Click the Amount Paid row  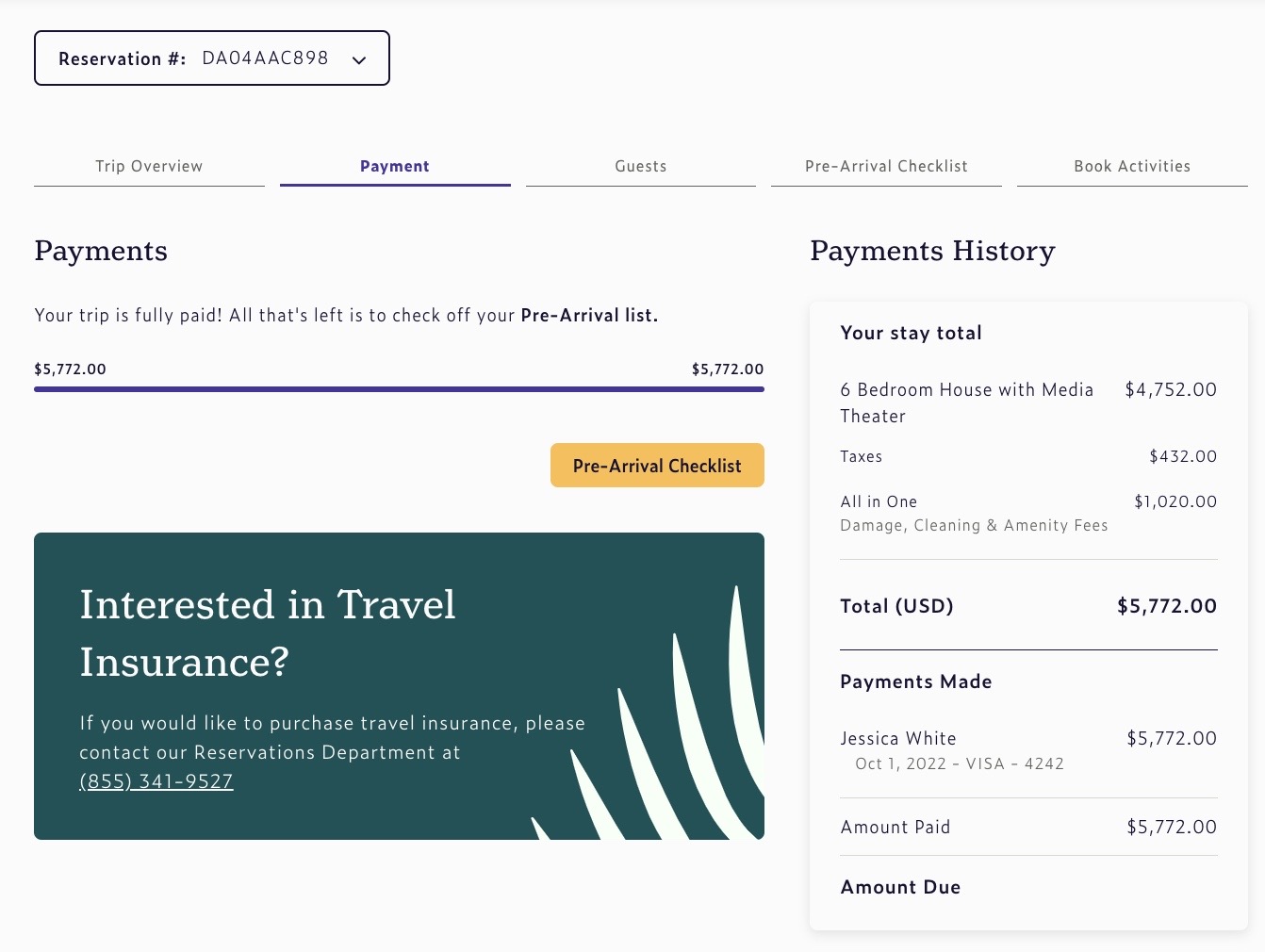[1027, 828]
